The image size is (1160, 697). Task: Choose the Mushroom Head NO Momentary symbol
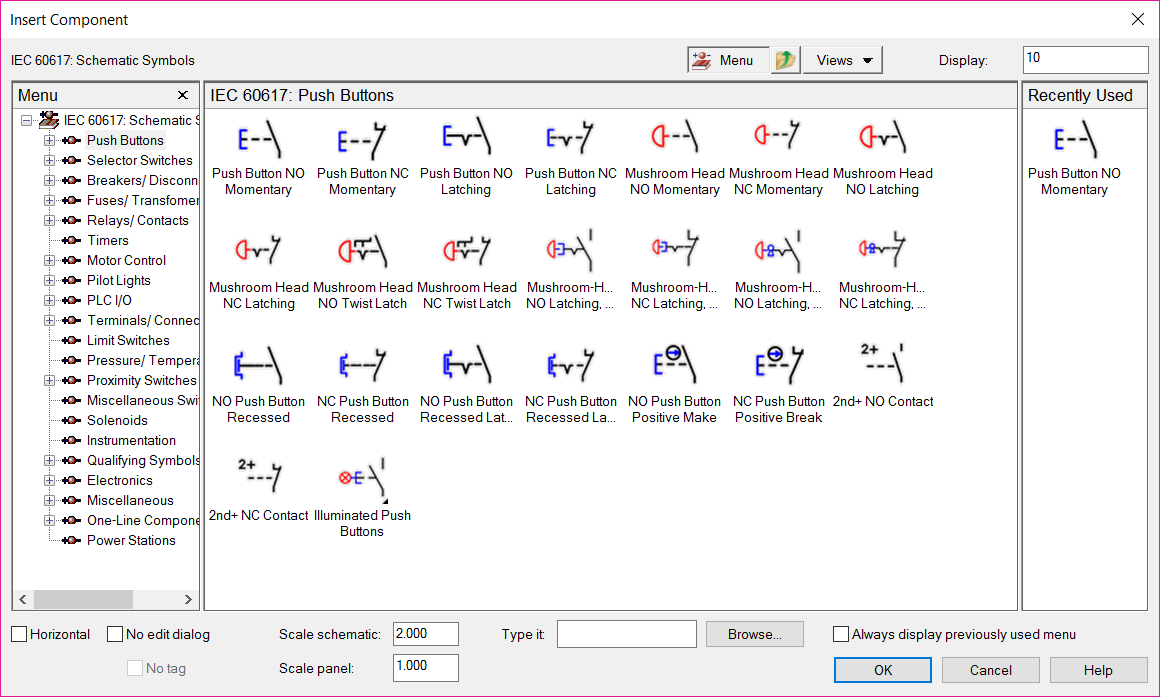[x=674, y=140]
